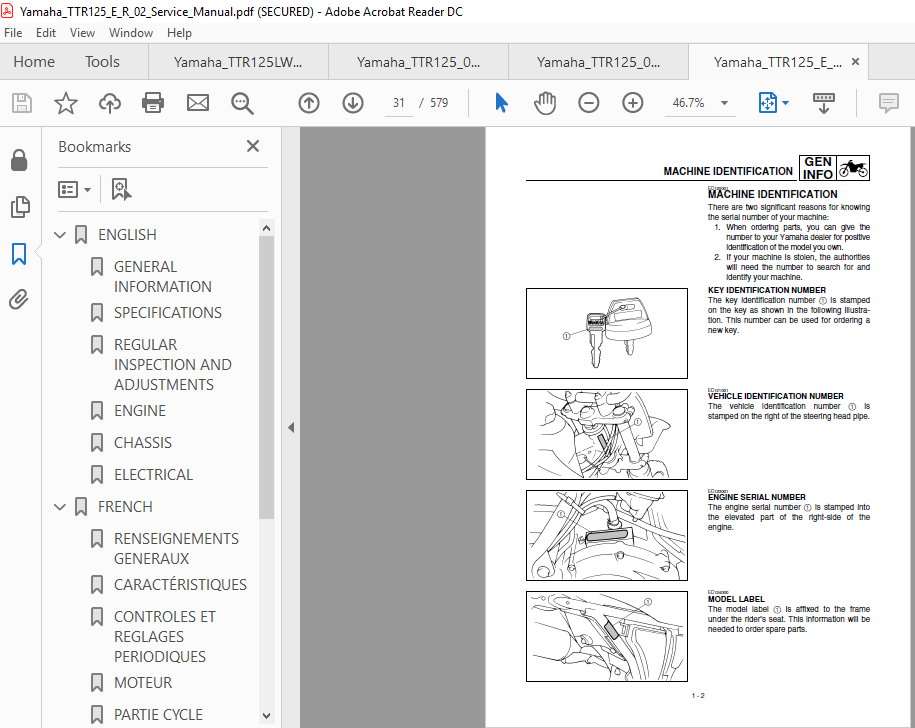Jump to REGULAR INSPECTION AND ADJUSTMENTS bookmark
This screenshot has height=728, width=915.
pos(172,365)
